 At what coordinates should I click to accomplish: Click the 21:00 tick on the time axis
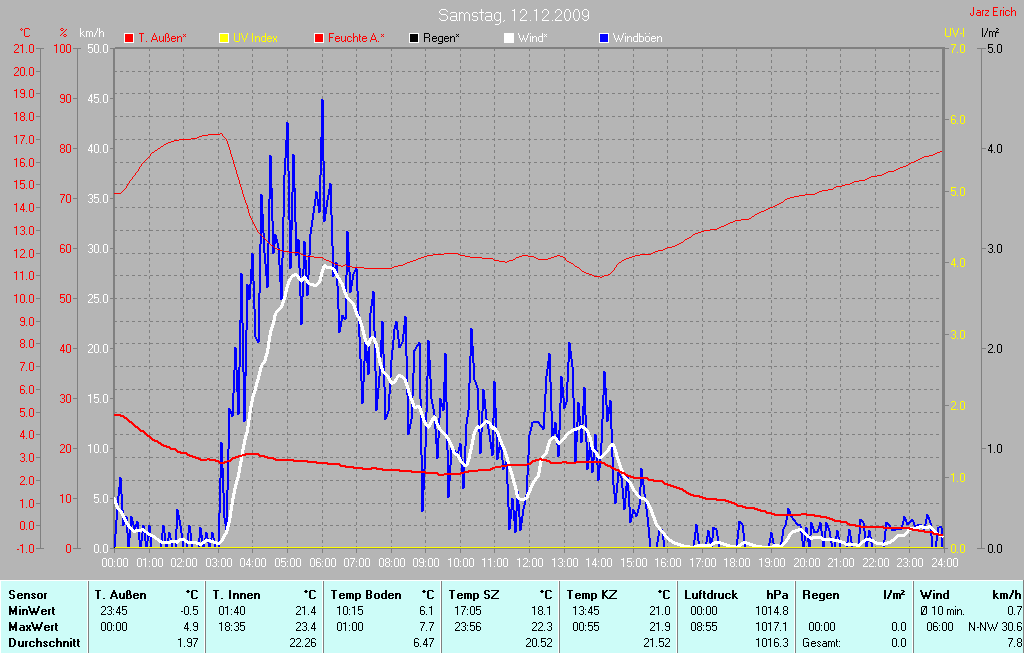tap(840, 563)
